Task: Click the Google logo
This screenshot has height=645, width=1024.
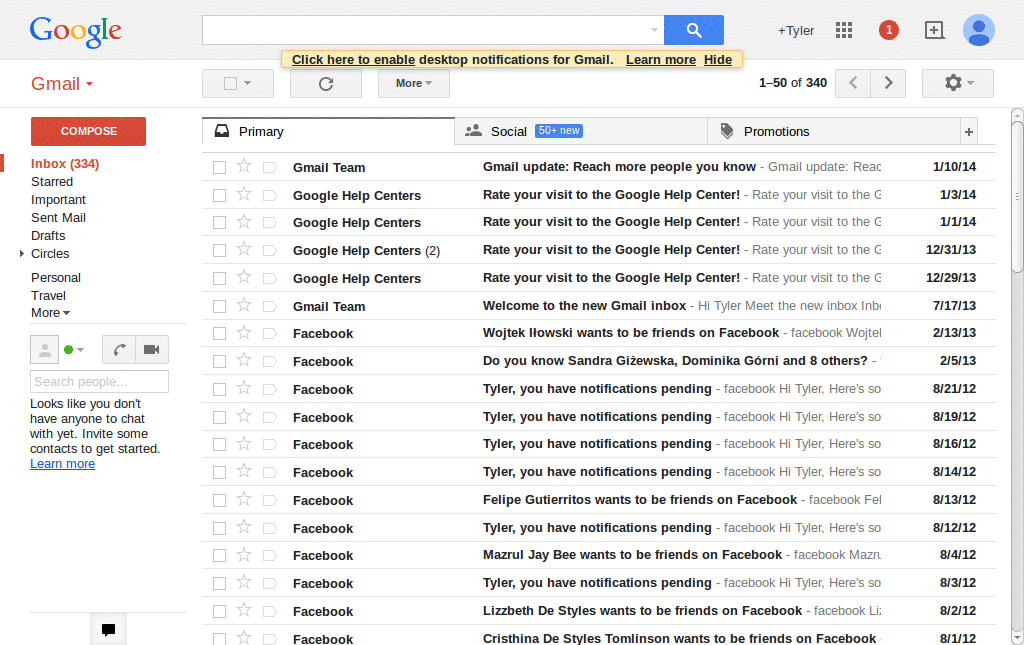Action: pyautogui.click(x=76, y=31)
